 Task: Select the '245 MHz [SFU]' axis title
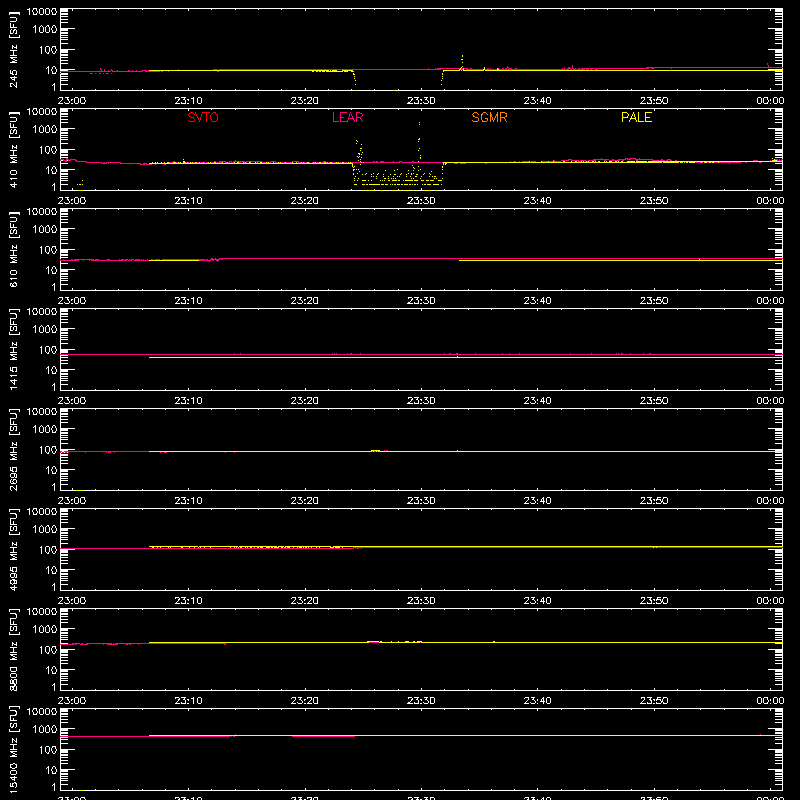pyautogui.click(x=13, y=49)
